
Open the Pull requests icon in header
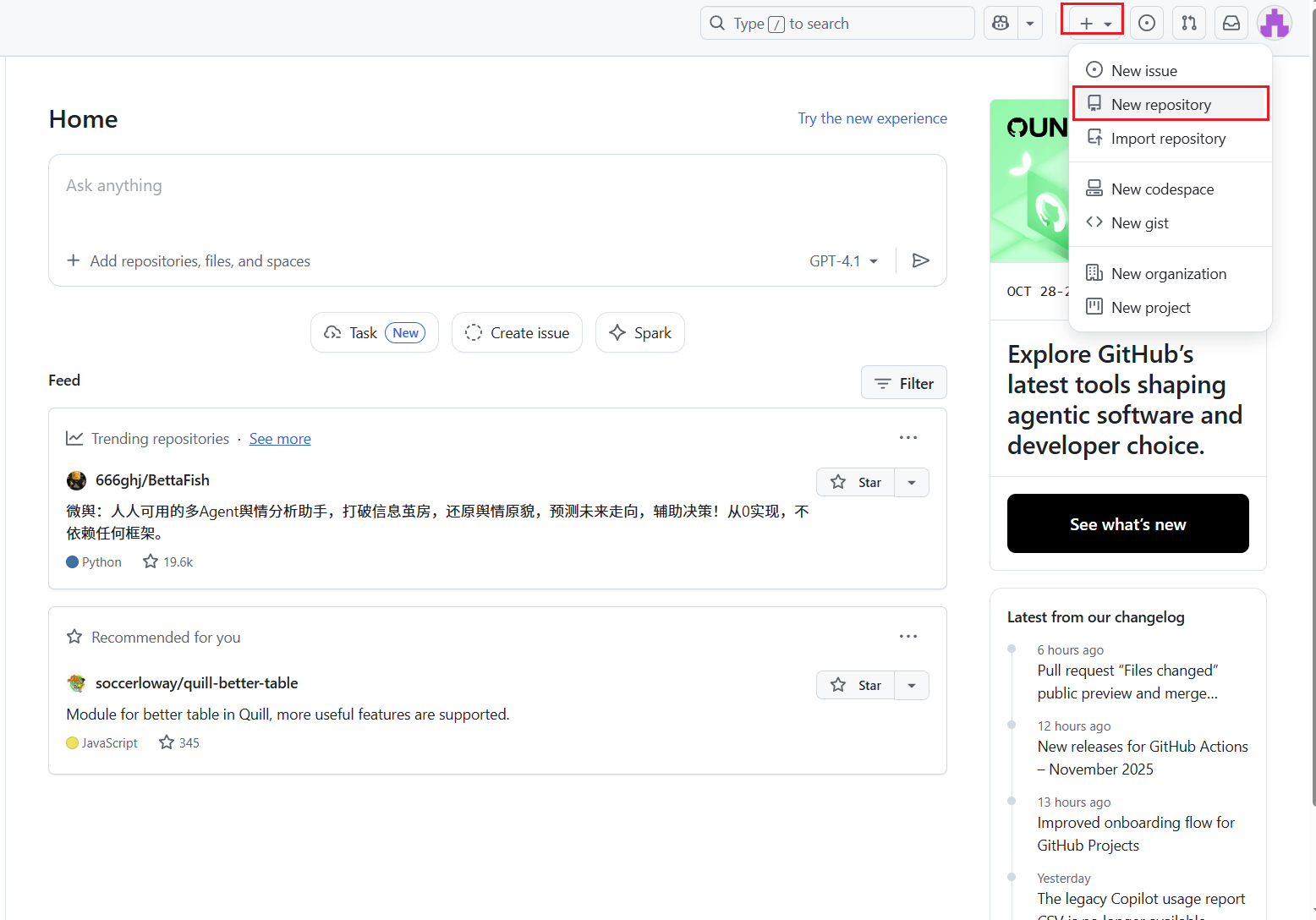[1189, 24]
